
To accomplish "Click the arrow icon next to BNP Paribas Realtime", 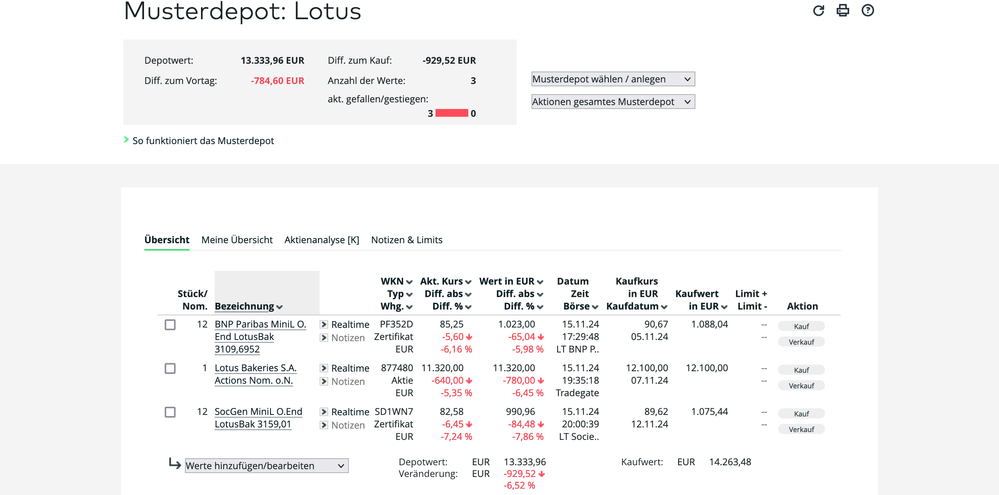I will point(324,325).
